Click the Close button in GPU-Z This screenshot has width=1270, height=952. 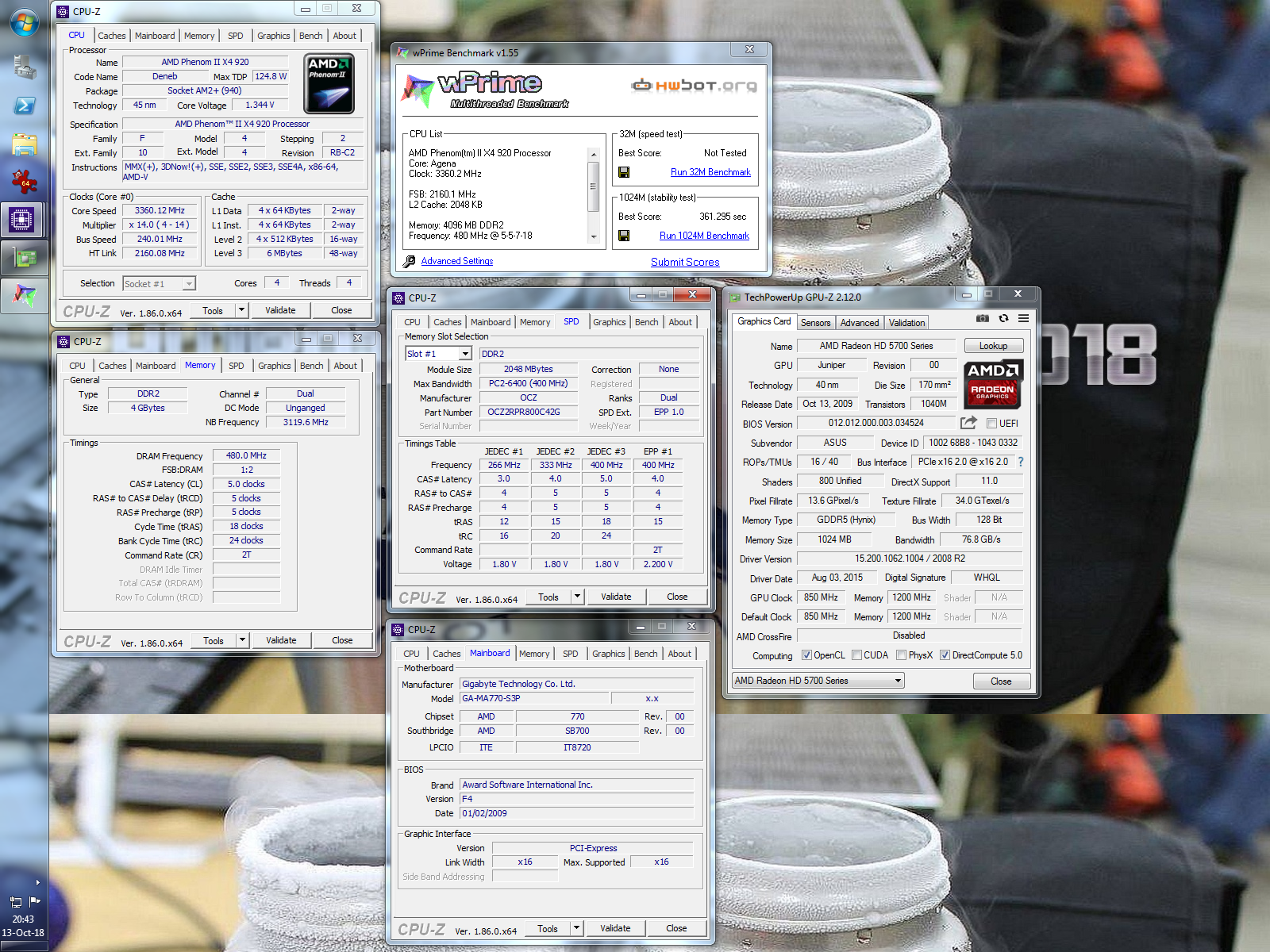coord(1001,681)
